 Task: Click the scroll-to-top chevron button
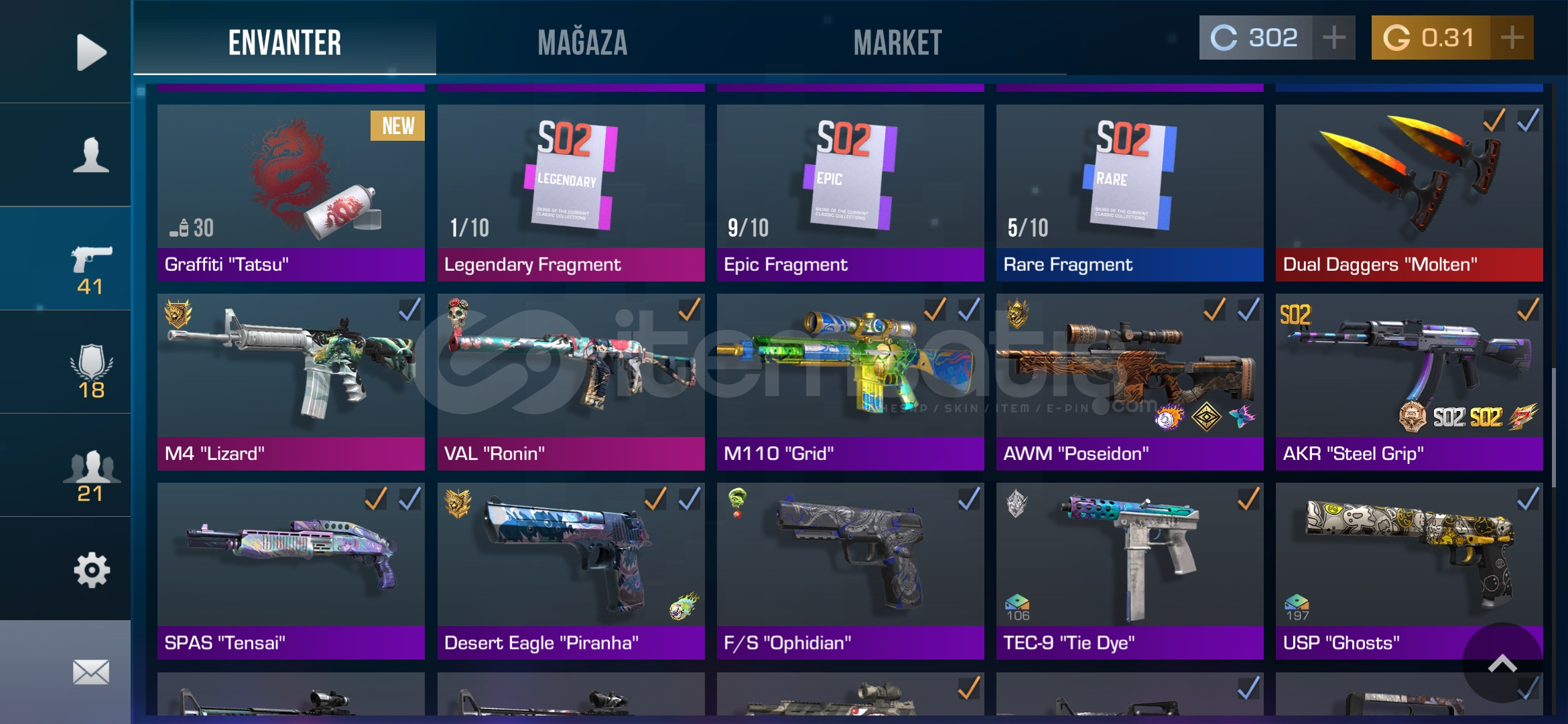(x=1502, y=663)
